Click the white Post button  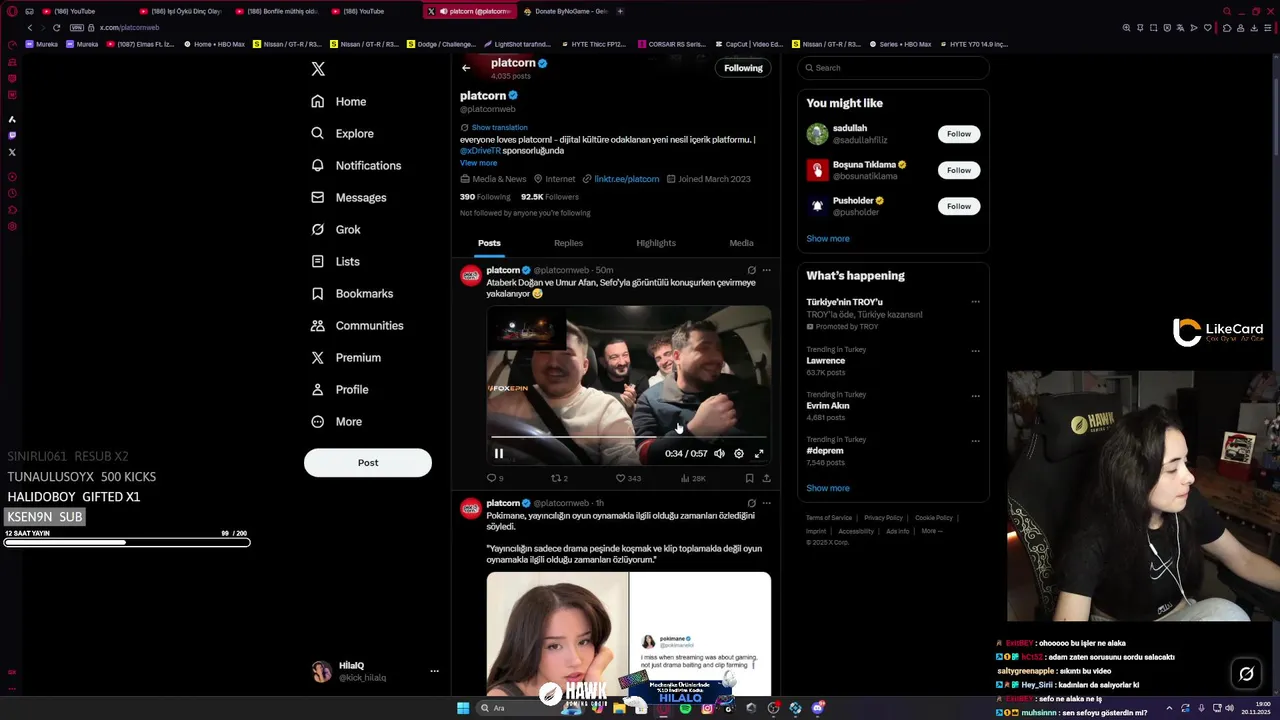[x=368, y=462]
